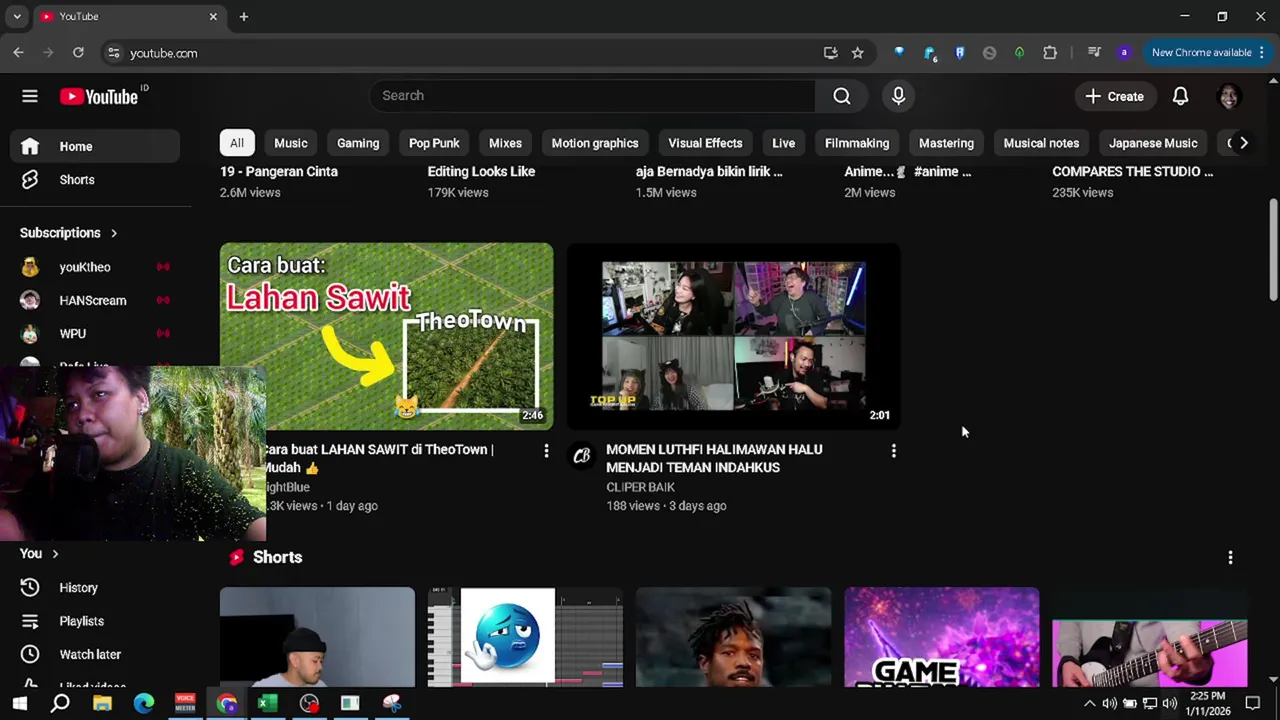Click the green leaf extension icon
This screenshot has height=720, width=1280.
1019,53
